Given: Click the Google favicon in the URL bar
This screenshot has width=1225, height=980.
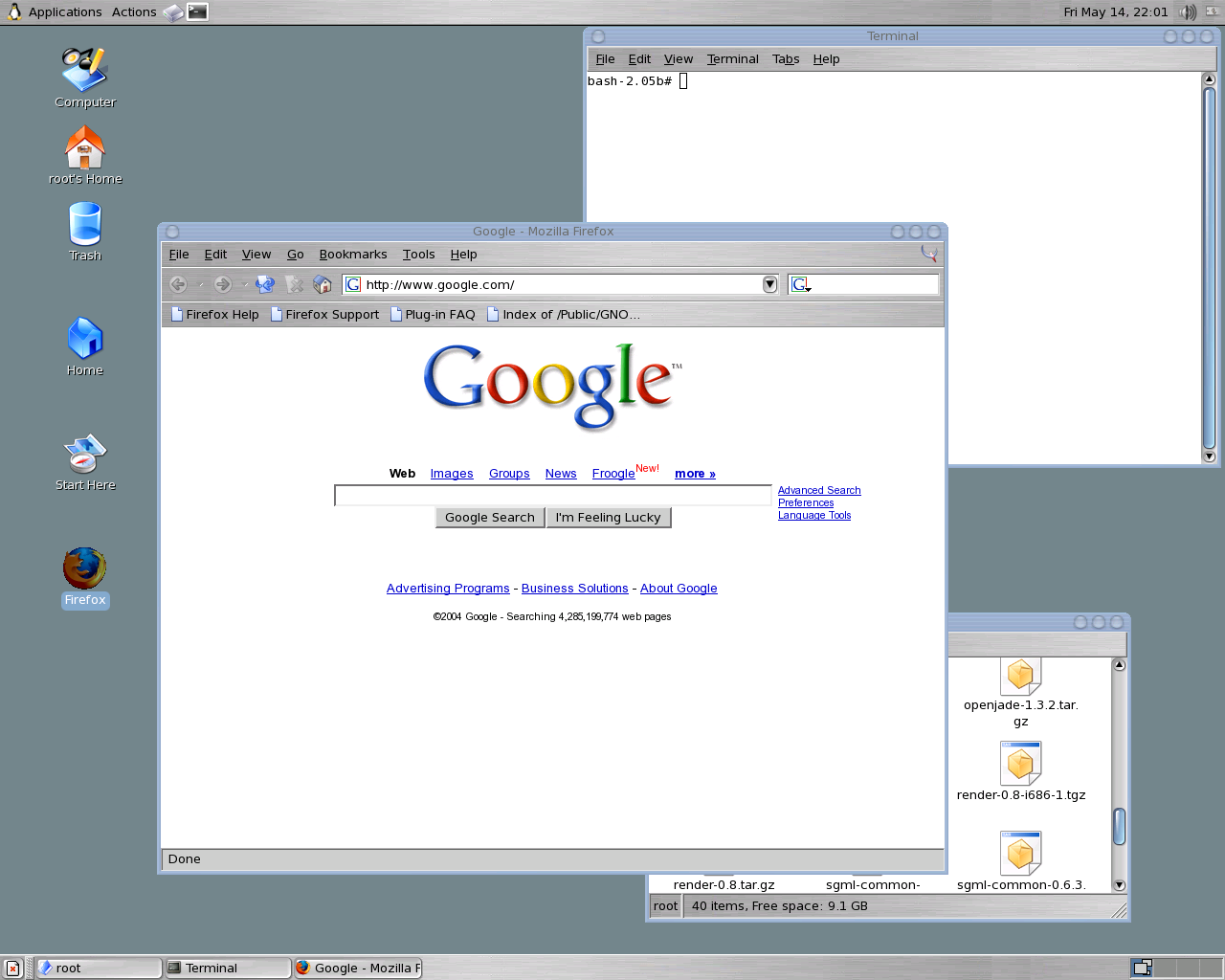Looking at the screenshot, I should coord(353,284).
